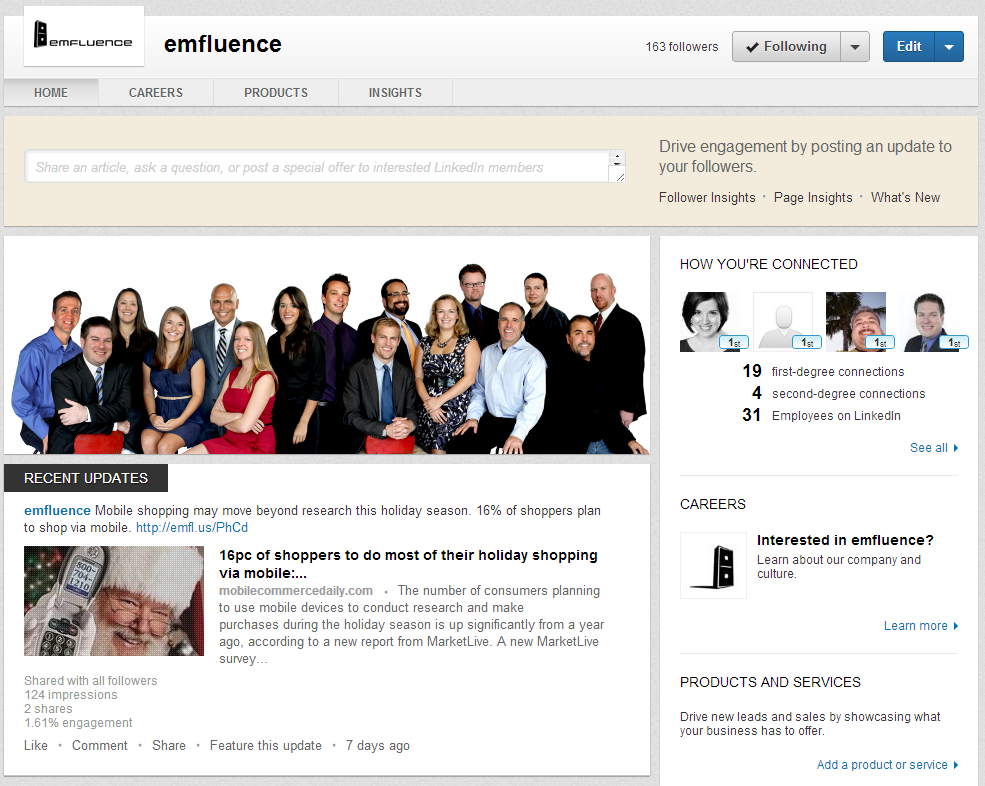Go to the PRODUCTS tab
The width and height of the screenshot is (985, 786).
[x=276, y=92]
